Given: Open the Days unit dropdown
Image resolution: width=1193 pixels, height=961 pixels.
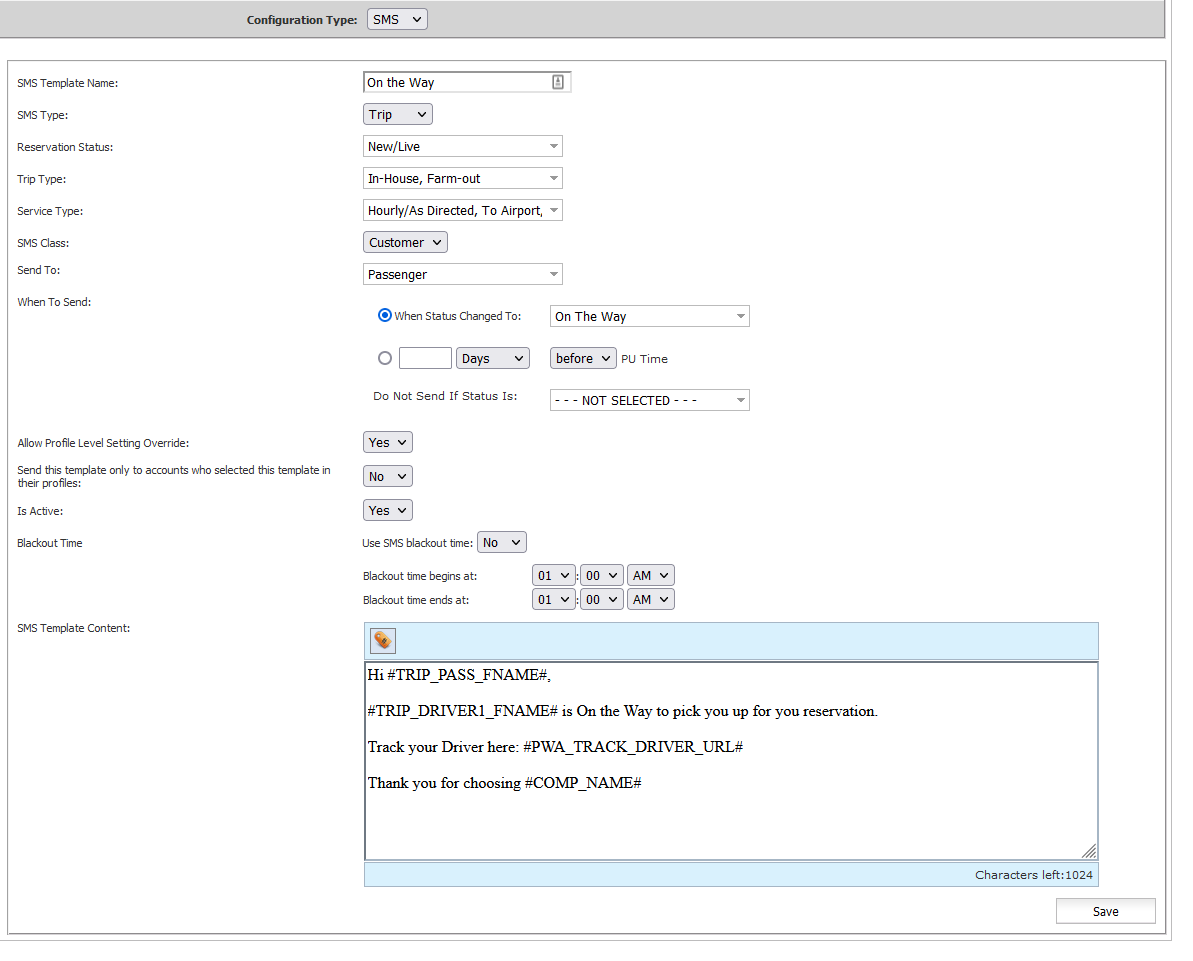Looking at the screenshot, I should (x=492, y=358).
